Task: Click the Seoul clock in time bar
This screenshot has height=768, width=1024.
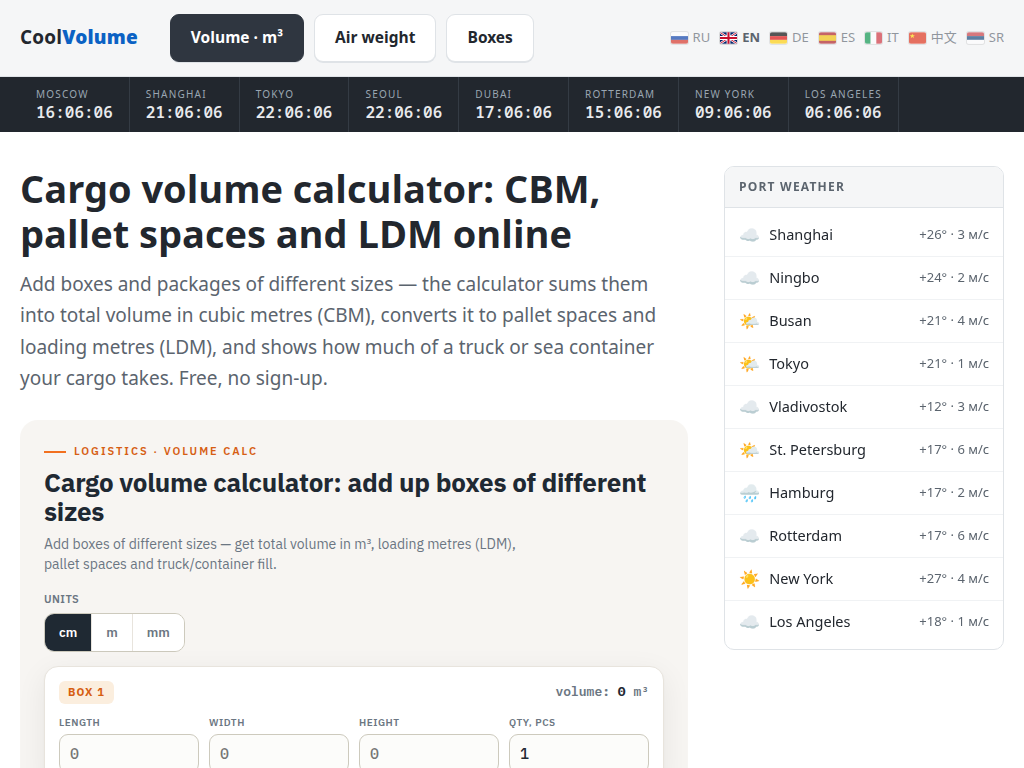Action: [404, 112]
